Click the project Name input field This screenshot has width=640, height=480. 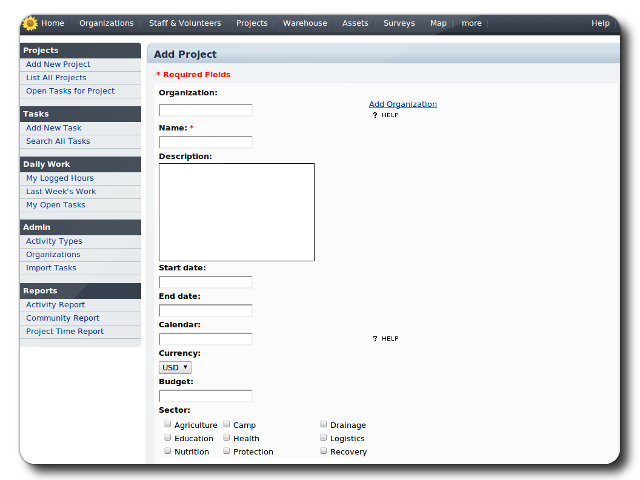(205, 142)
